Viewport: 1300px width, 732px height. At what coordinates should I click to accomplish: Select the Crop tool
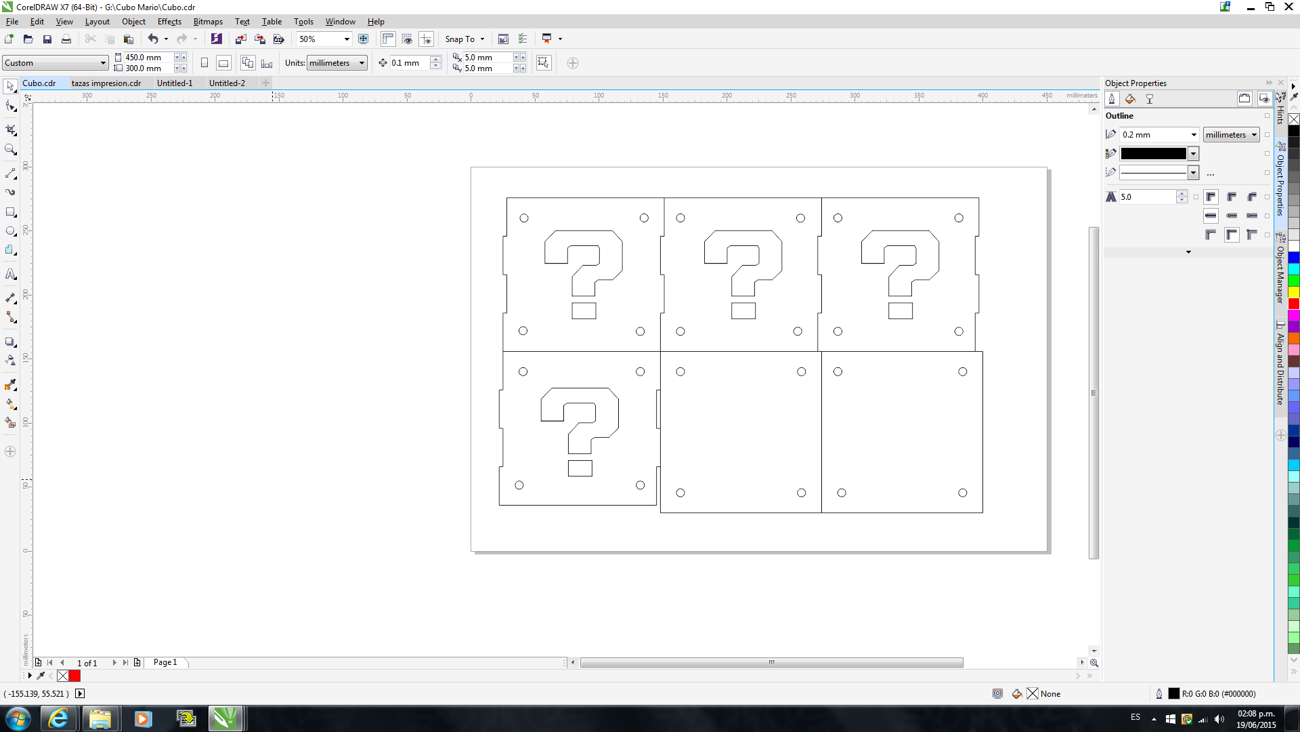click(11, 130)
